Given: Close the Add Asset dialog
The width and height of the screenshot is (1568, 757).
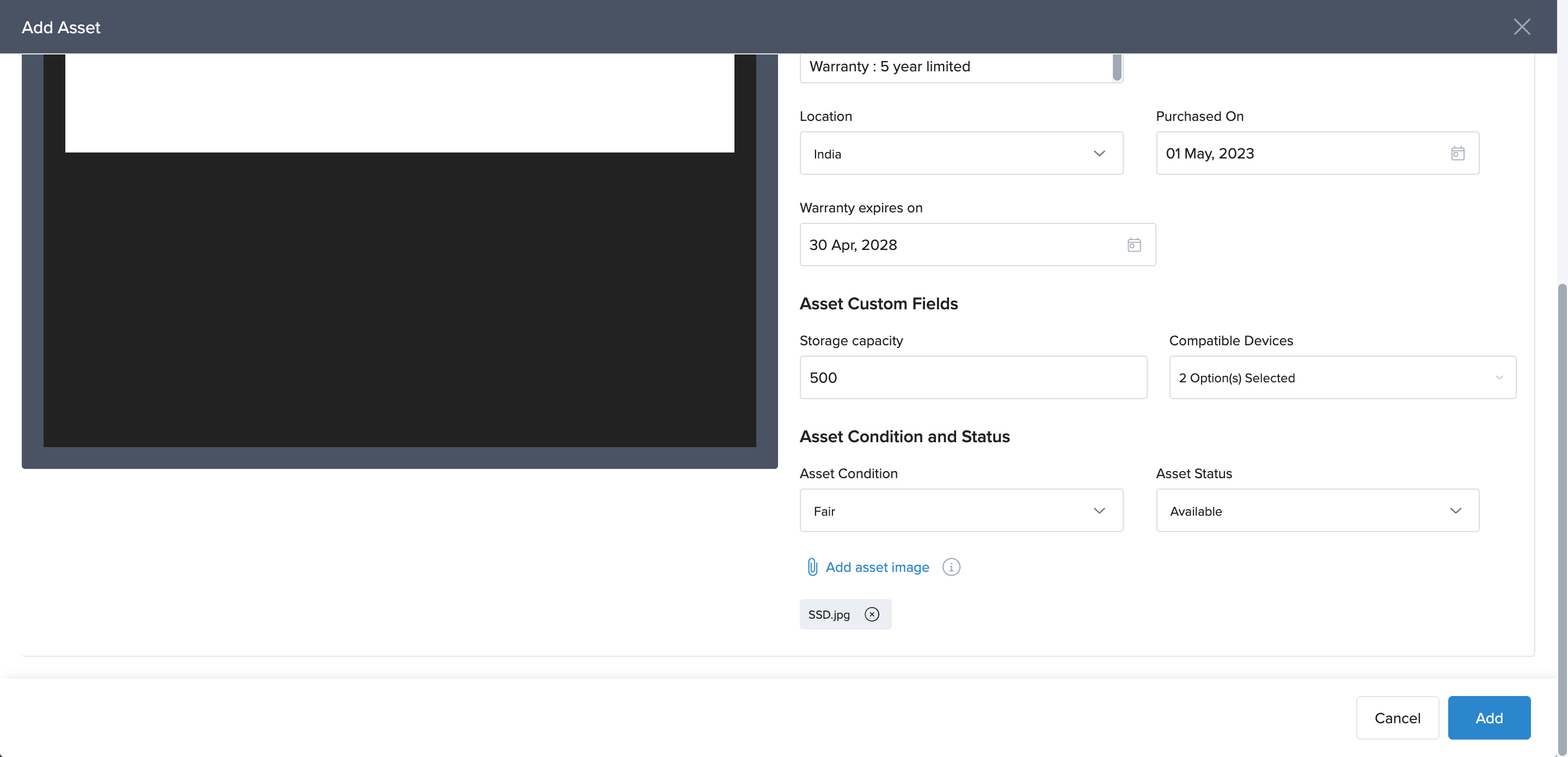Looking at the screenshot, I should point(1522,27).
